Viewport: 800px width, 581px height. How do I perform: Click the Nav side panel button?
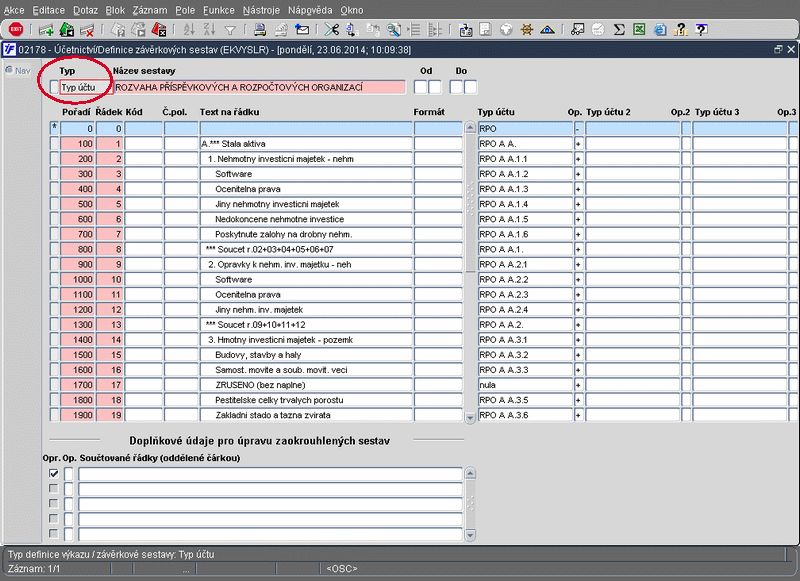tap(16, 70)
